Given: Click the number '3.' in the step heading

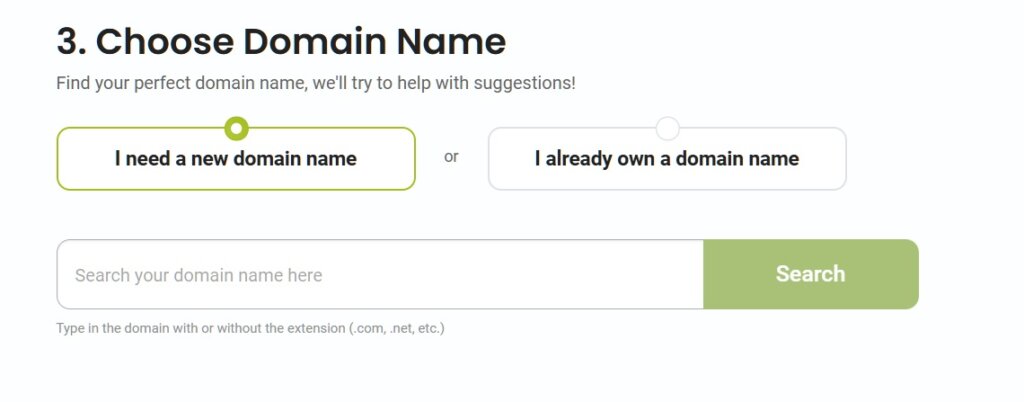Looking at the screenshot, I should (71, 41).
